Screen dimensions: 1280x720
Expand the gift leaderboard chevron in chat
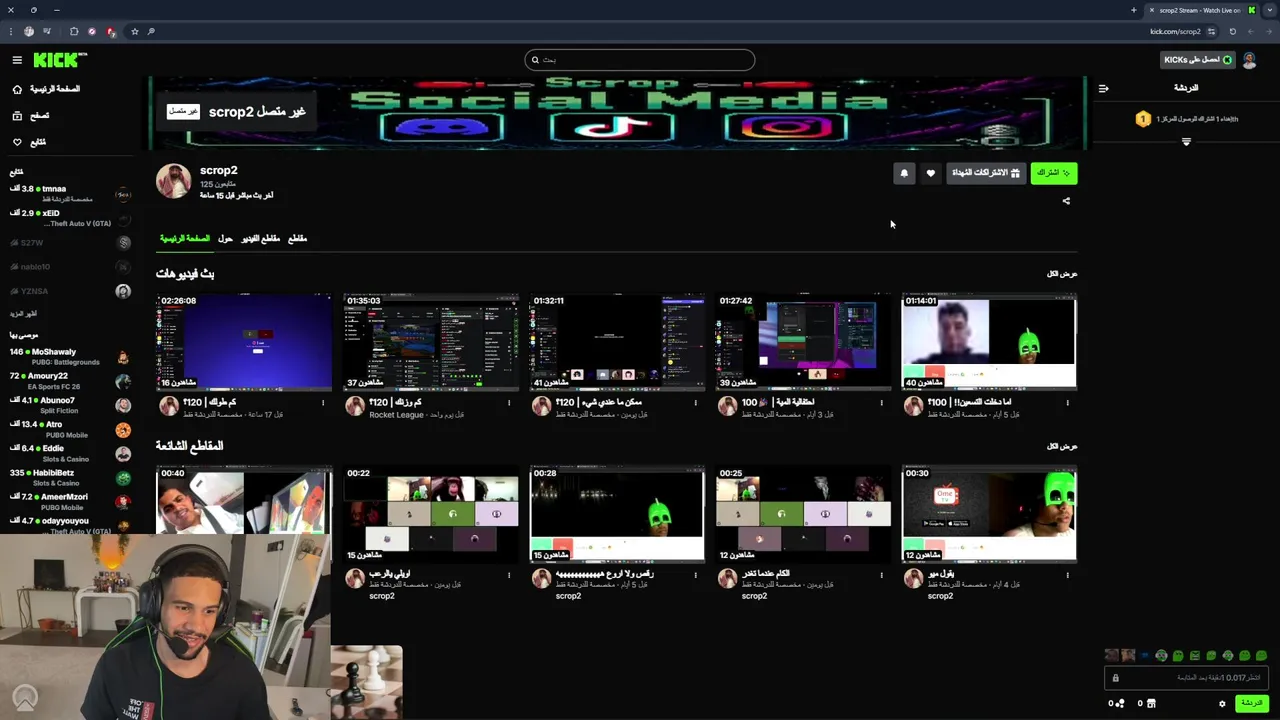click(1186, 142)
